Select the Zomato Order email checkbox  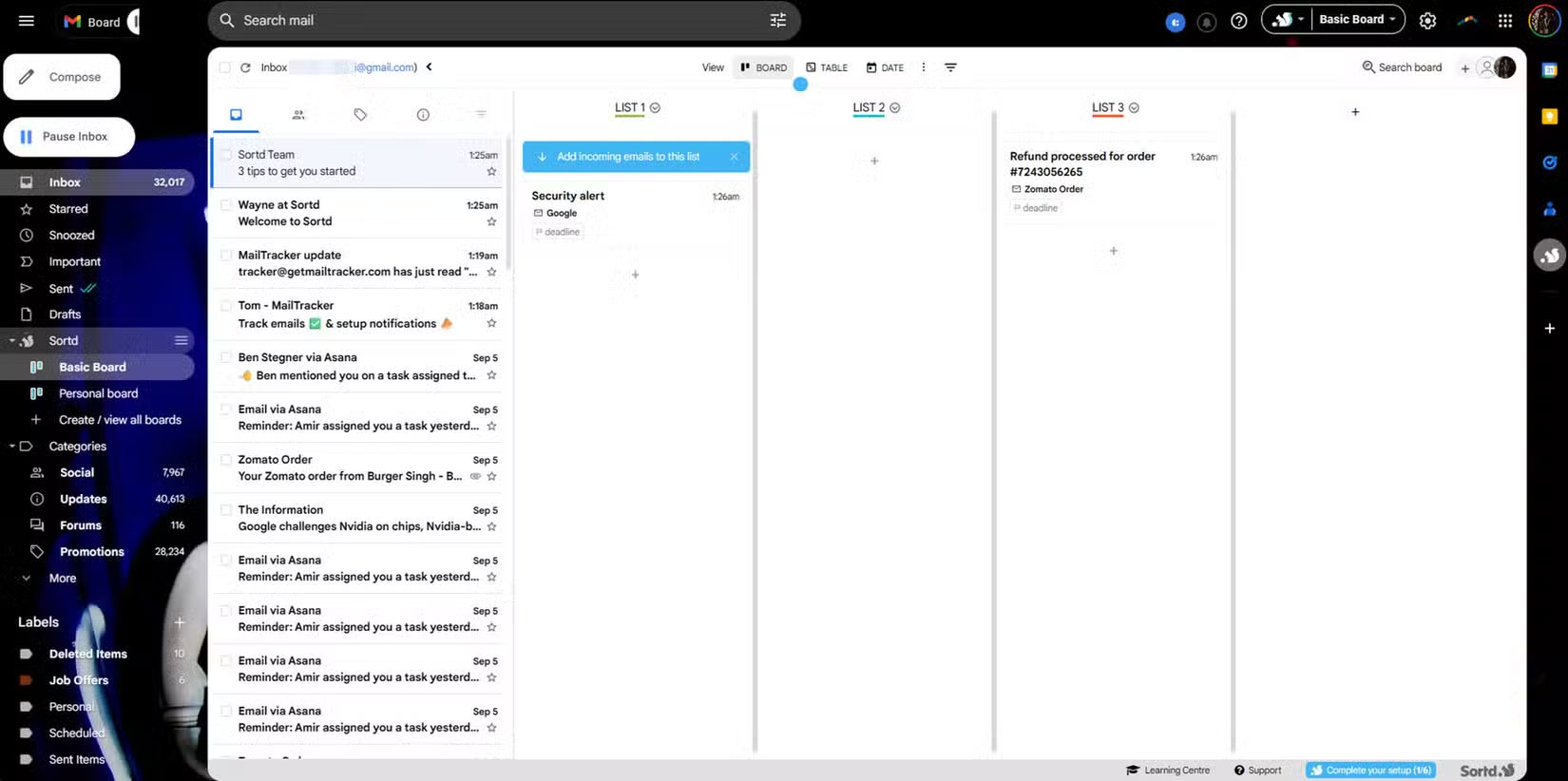click(x=226, y=460)
